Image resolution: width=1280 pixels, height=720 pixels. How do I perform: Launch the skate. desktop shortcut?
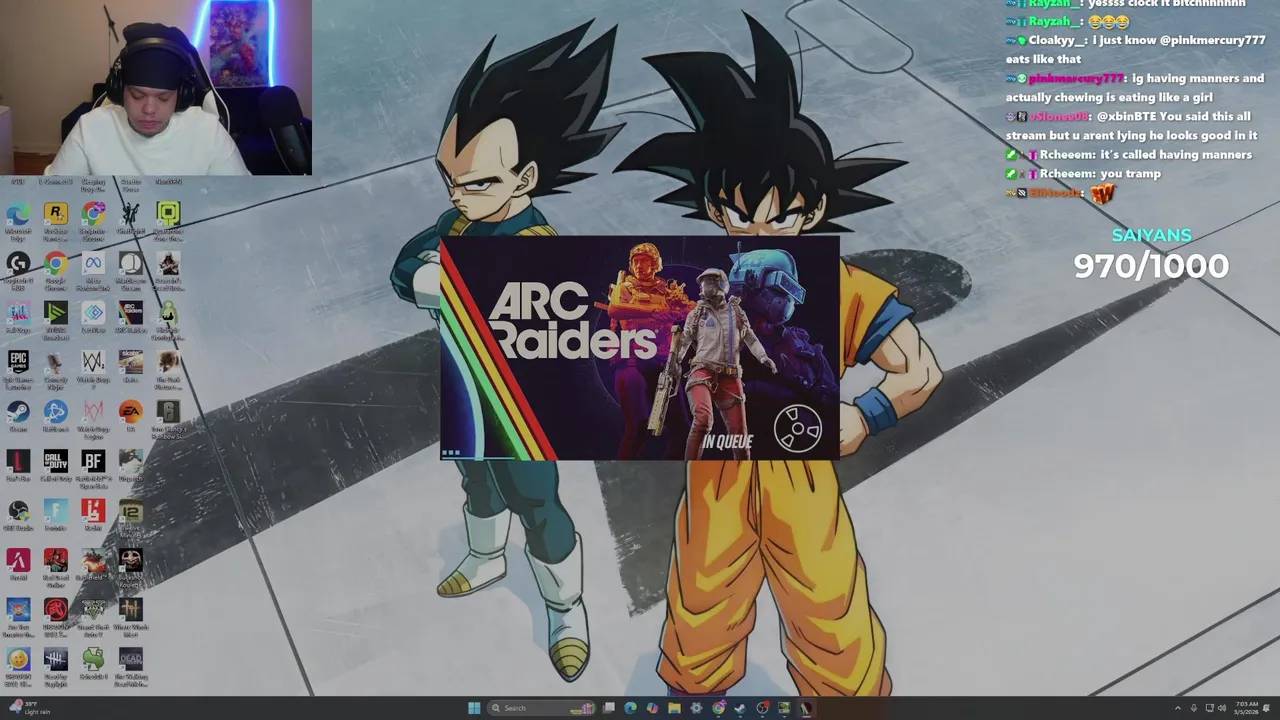click(131, 367)
